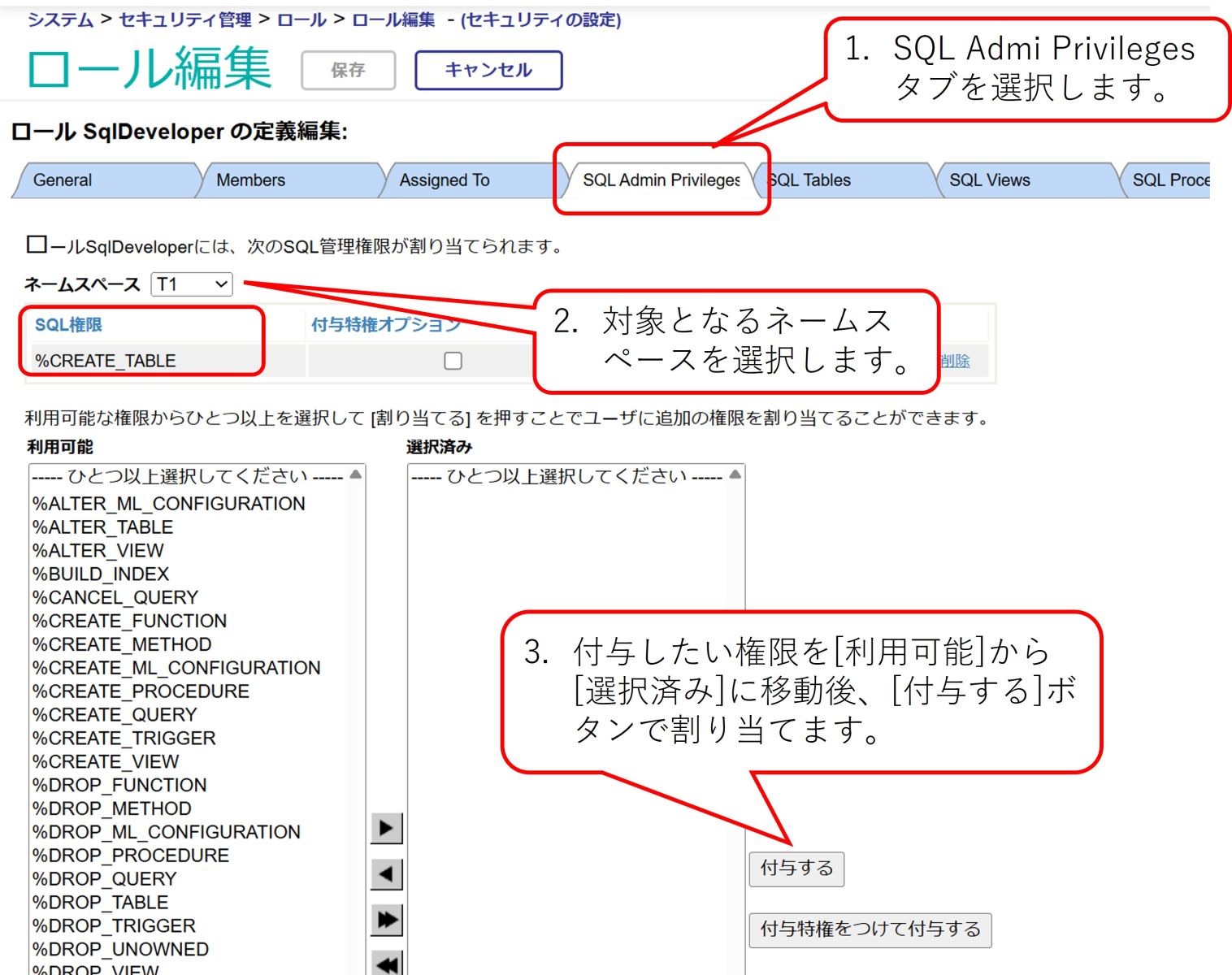
Task: Click 付与特権をつけて付与する button
Action: [870, 929]
